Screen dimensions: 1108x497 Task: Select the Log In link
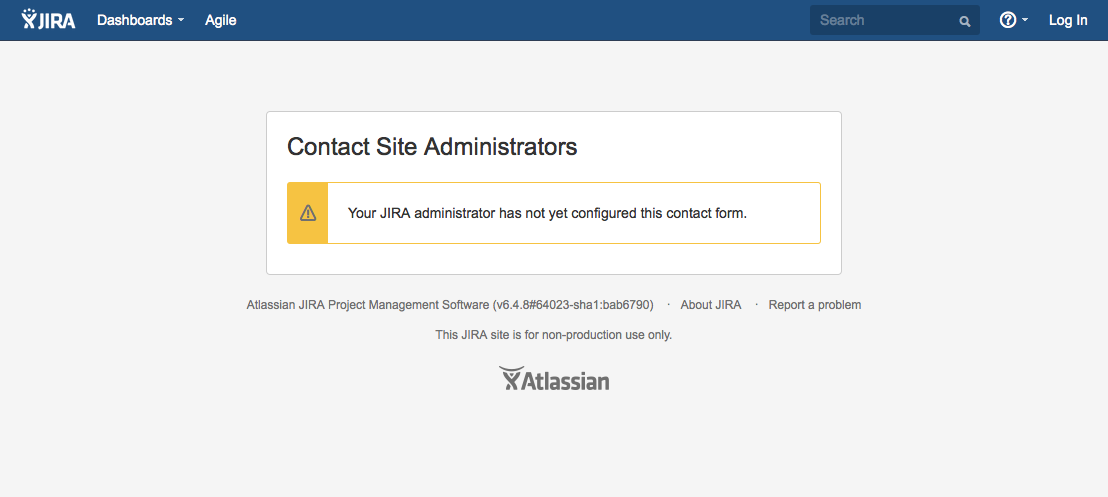click(x=1068, y=20)
